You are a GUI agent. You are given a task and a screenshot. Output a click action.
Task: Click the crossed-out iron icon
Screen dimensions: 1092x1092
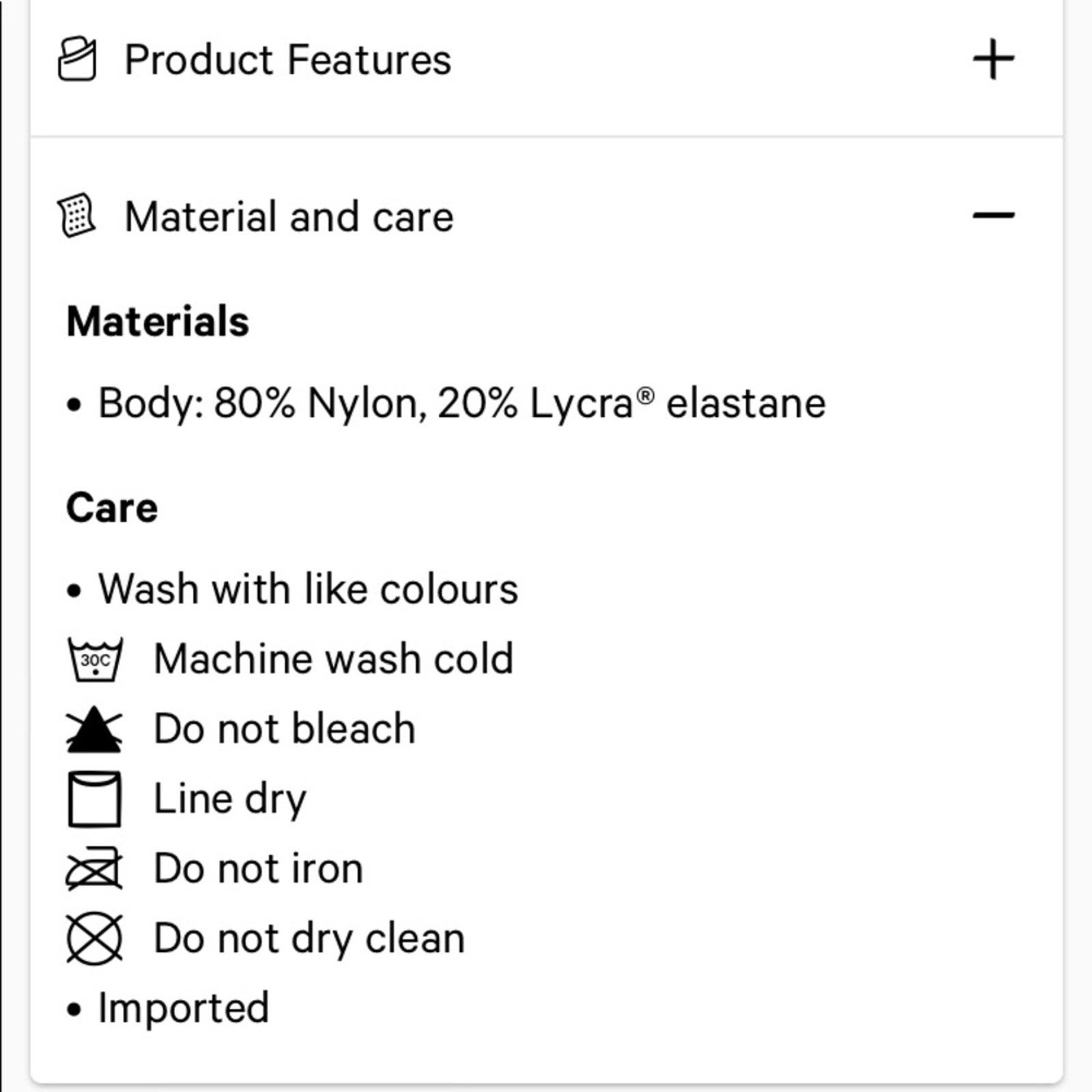click(94, 869)
